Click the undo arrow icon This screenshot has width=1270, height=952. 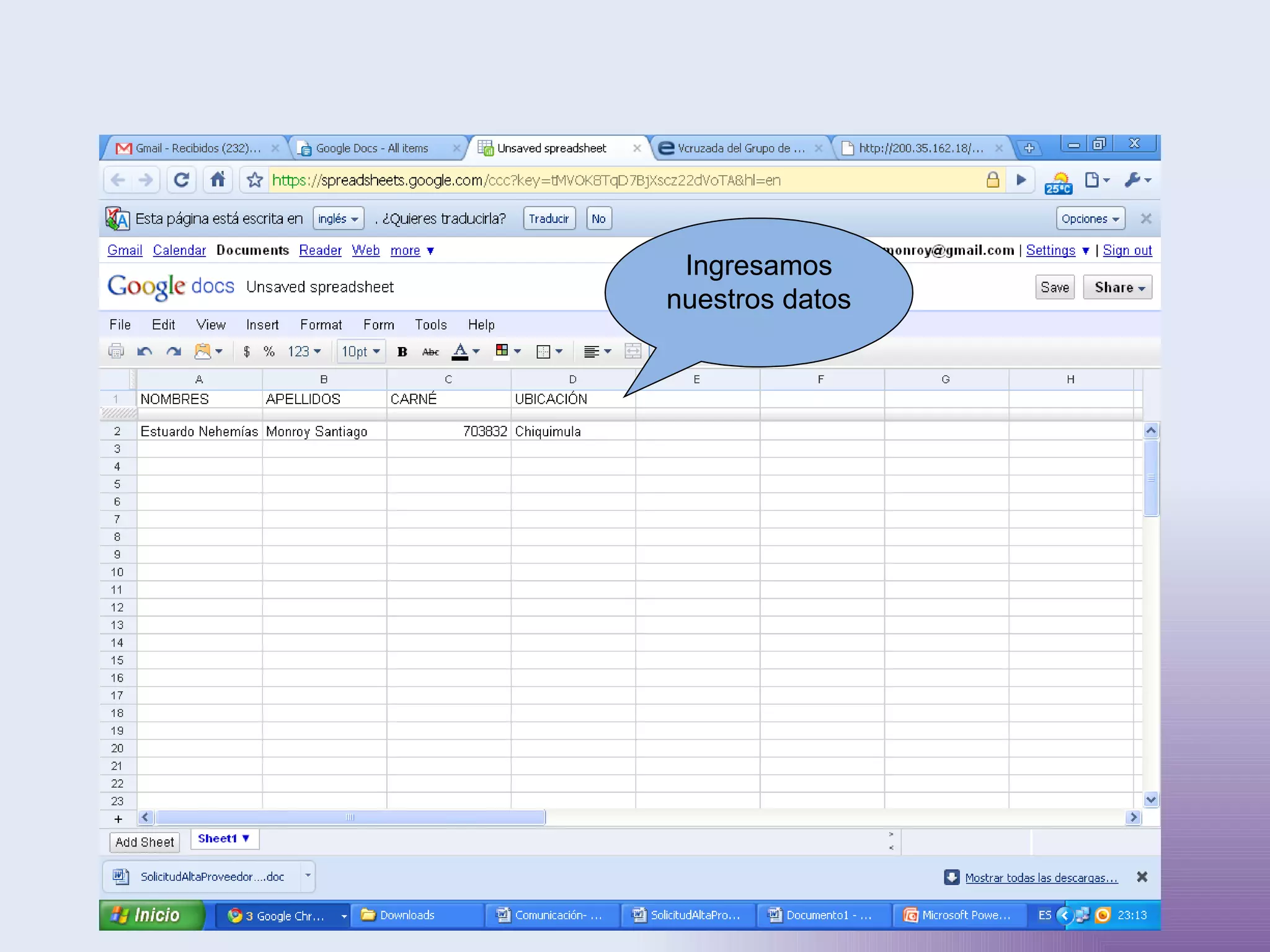pos(144,351)
